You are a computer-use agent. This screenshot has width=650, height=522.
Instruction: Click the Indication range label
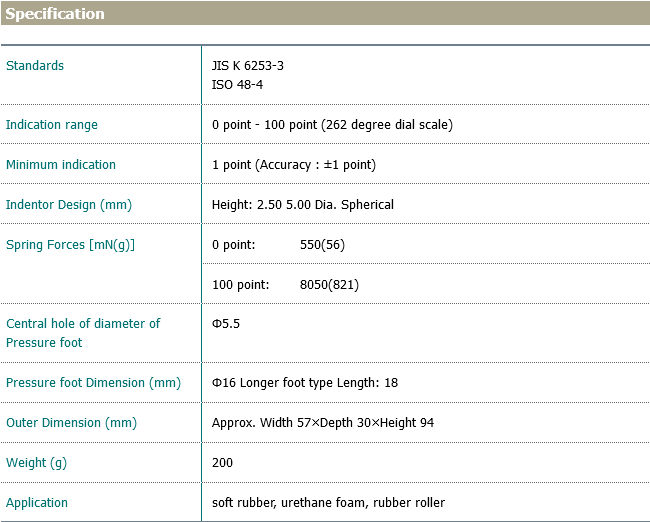pos(52,125)
